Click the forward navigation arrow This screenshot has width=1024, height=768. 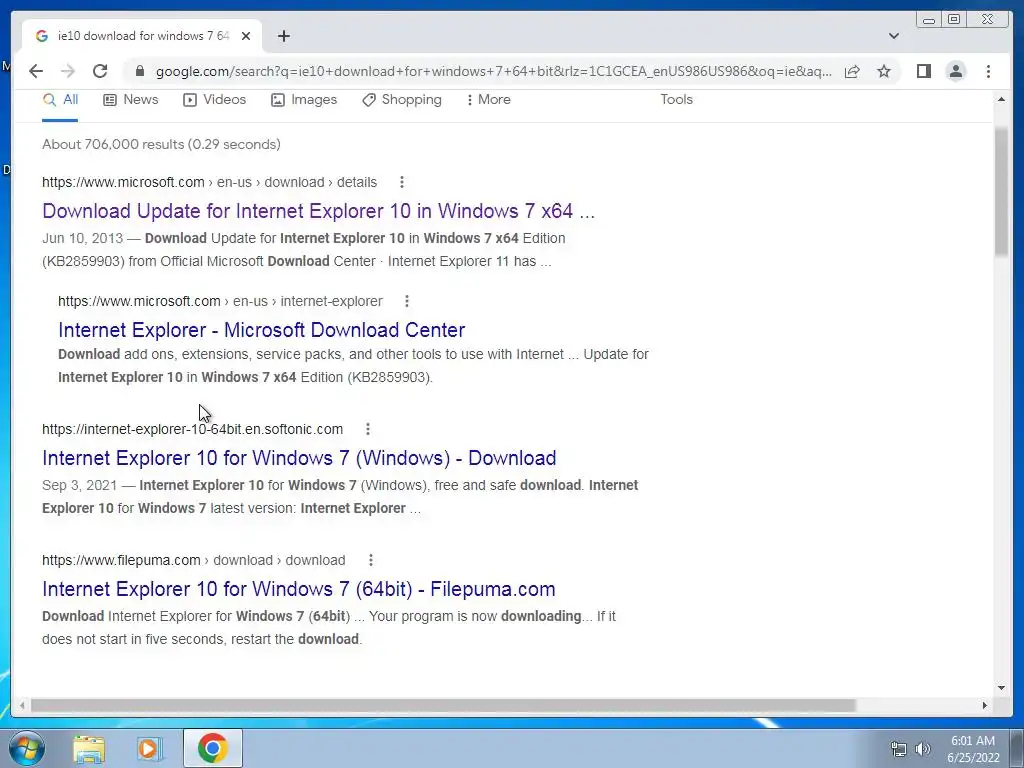(68, 71)
